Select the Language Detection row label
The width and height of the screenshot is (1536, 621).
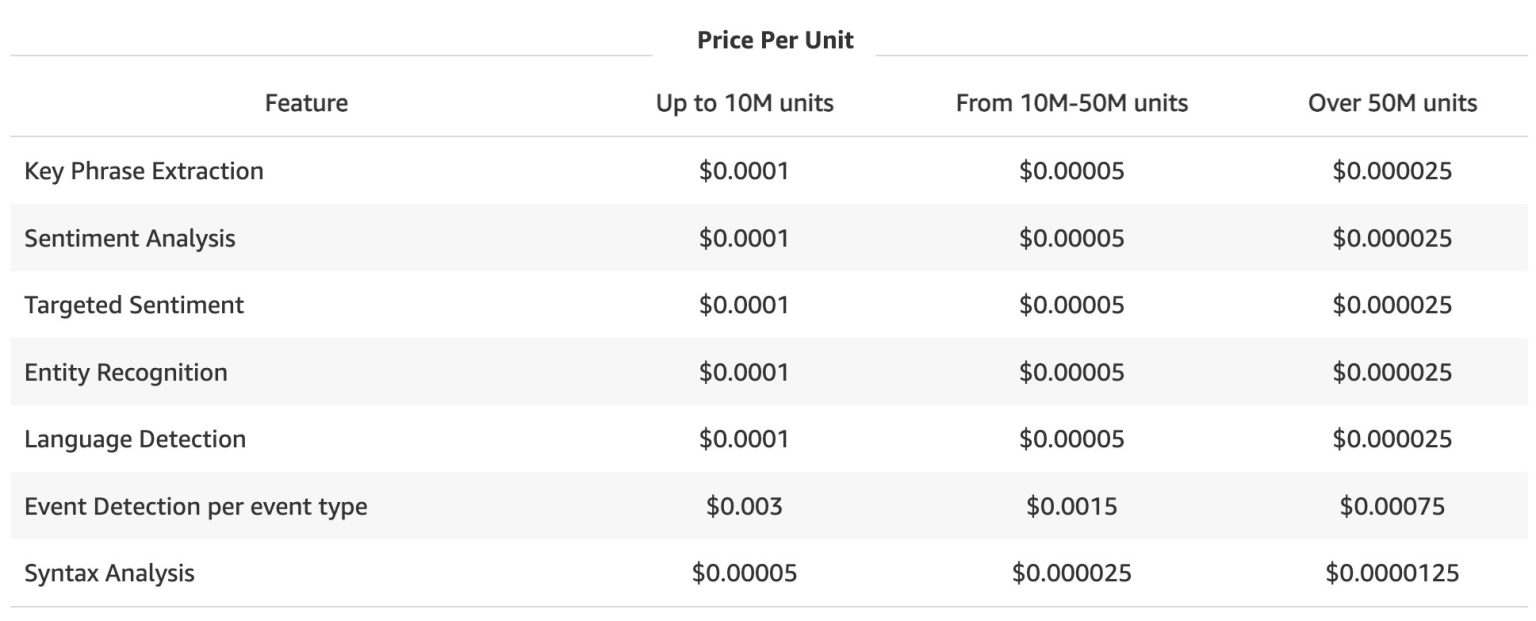[135, 439]
